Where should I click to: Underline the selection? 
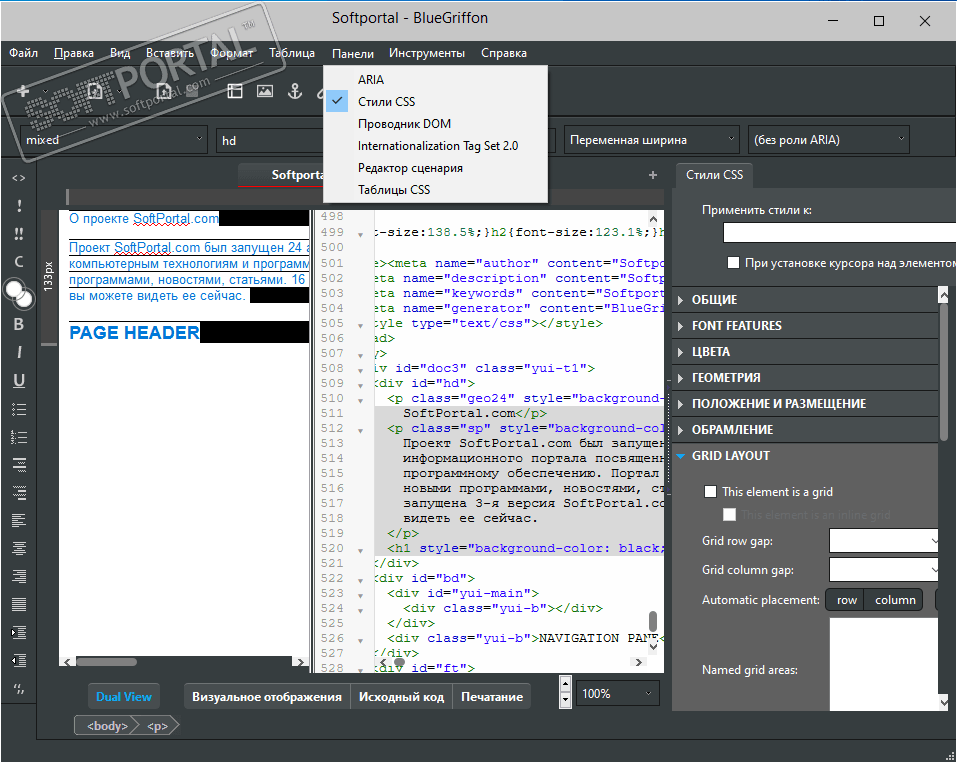coord(19,380)
